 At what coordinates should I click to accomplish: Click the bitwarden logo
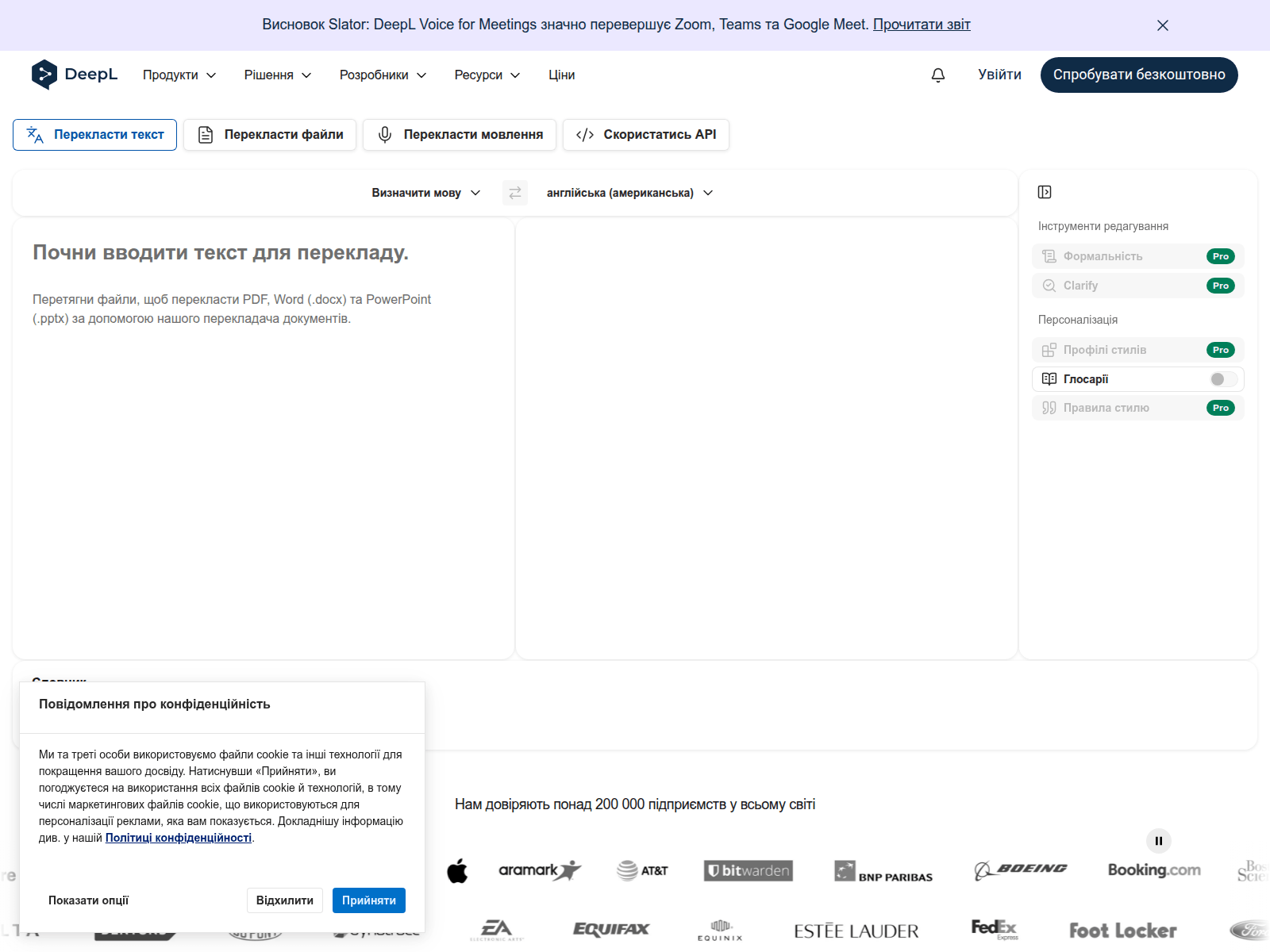click(x=749, y=870)
